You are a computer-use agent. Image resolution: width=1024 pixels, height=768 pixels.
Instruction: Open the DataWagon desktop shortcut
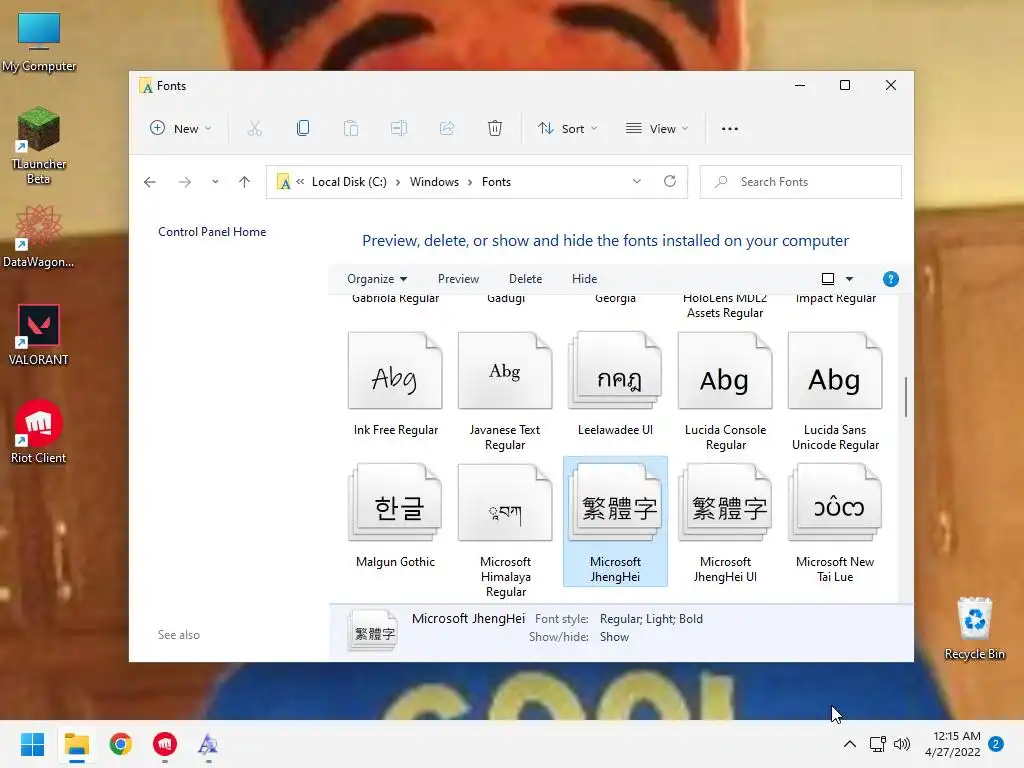(39, 236)
